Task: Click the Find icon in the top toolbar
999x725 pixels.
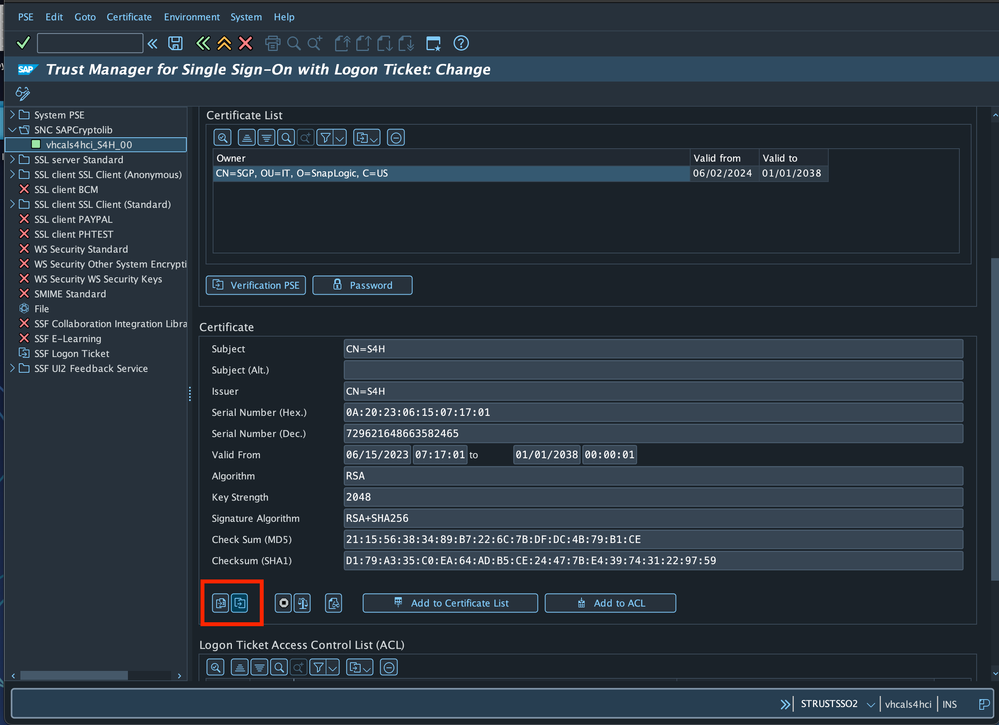Action: (294, 43)
